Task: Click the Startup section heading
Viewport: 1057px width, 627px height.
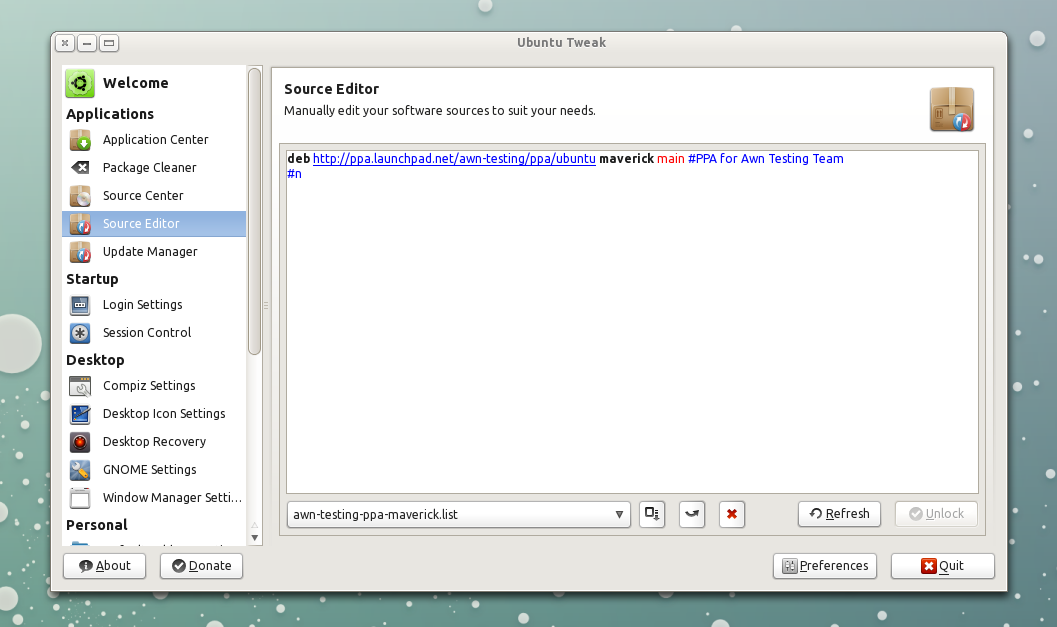Action: pos(92,279)
